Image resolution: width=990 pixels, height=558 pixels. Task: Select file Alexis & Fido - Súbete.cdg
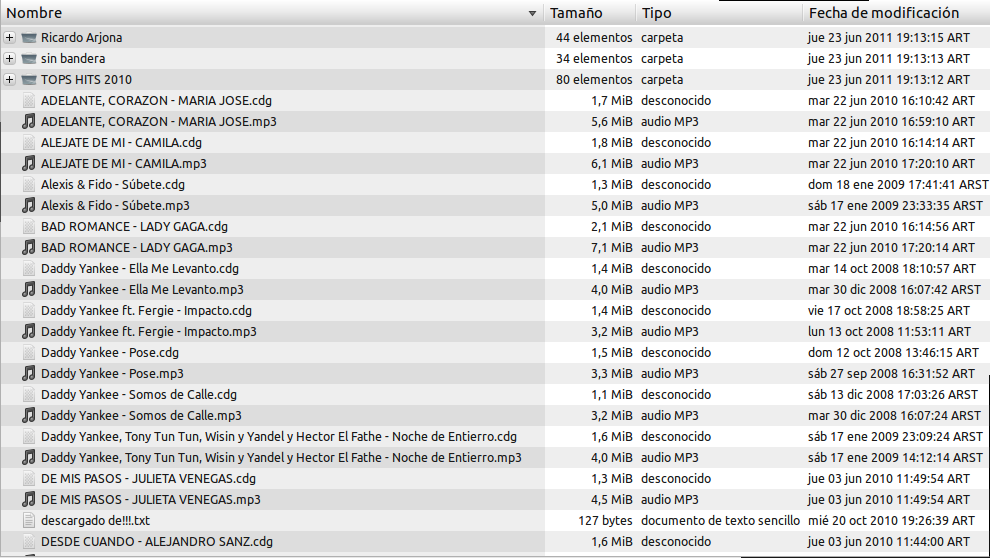pyautogui.click(x=113, y=184)
